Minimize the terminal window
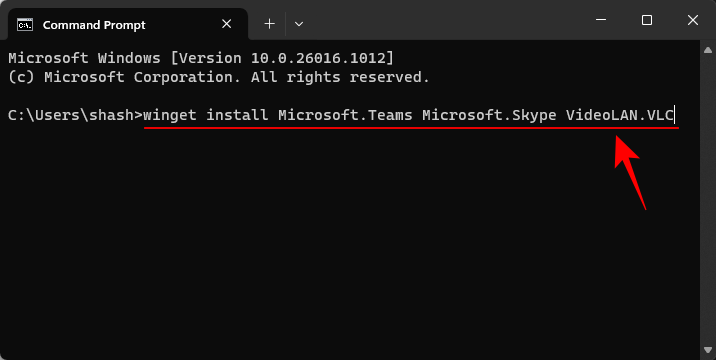The height and width of the screenshot is (360, 716). click(x=601, y=20)
